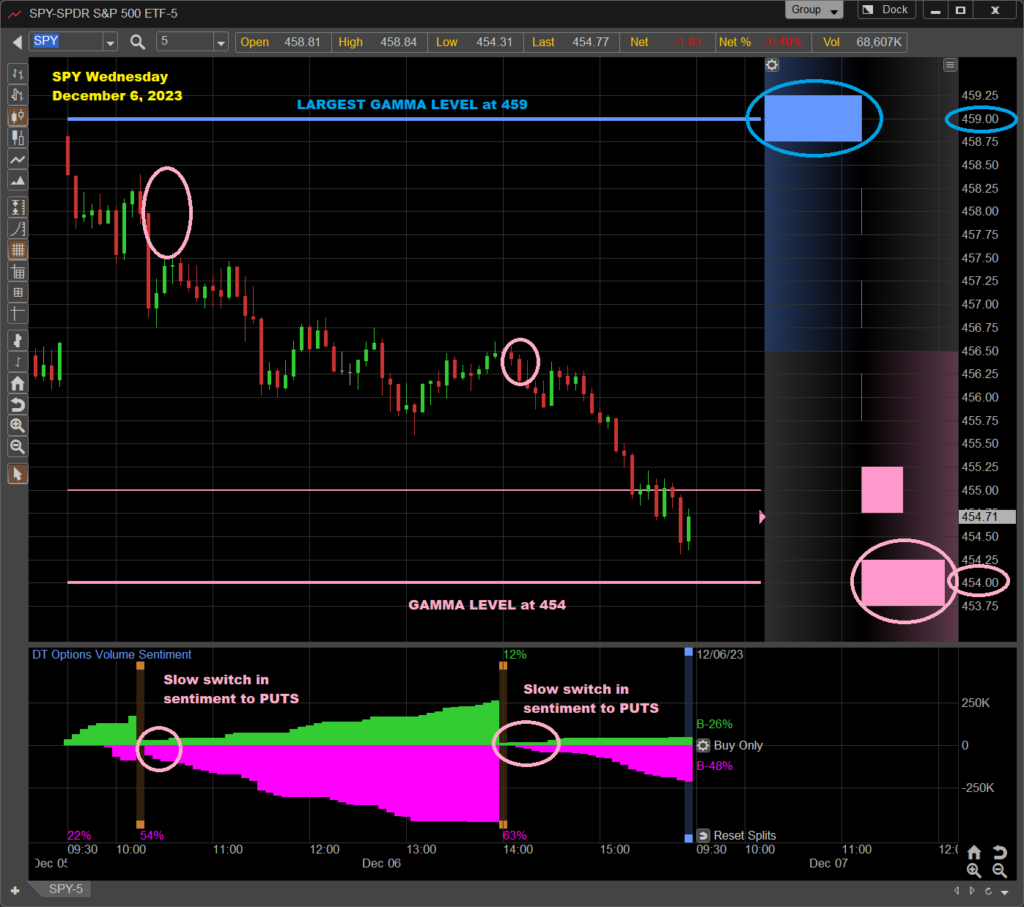Choose the mountain area chart icon

17,182
